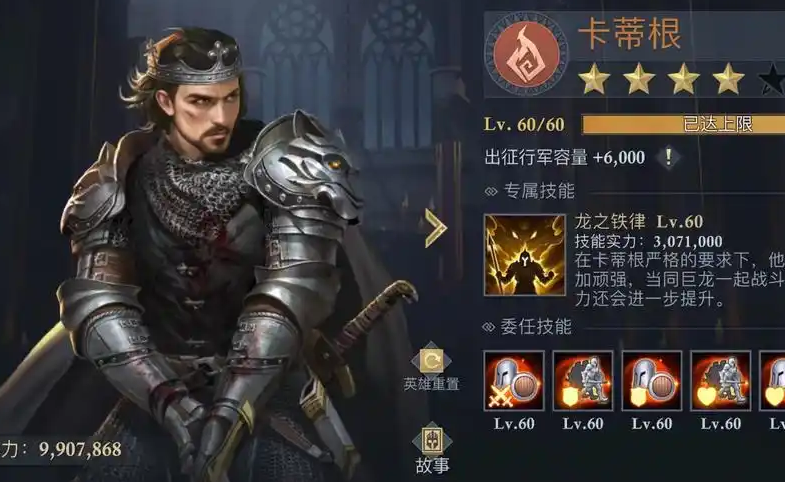This screenshot has height=482, width=785.
Task: Click the fourth gold star rating
Action: (x=728, y=79)
